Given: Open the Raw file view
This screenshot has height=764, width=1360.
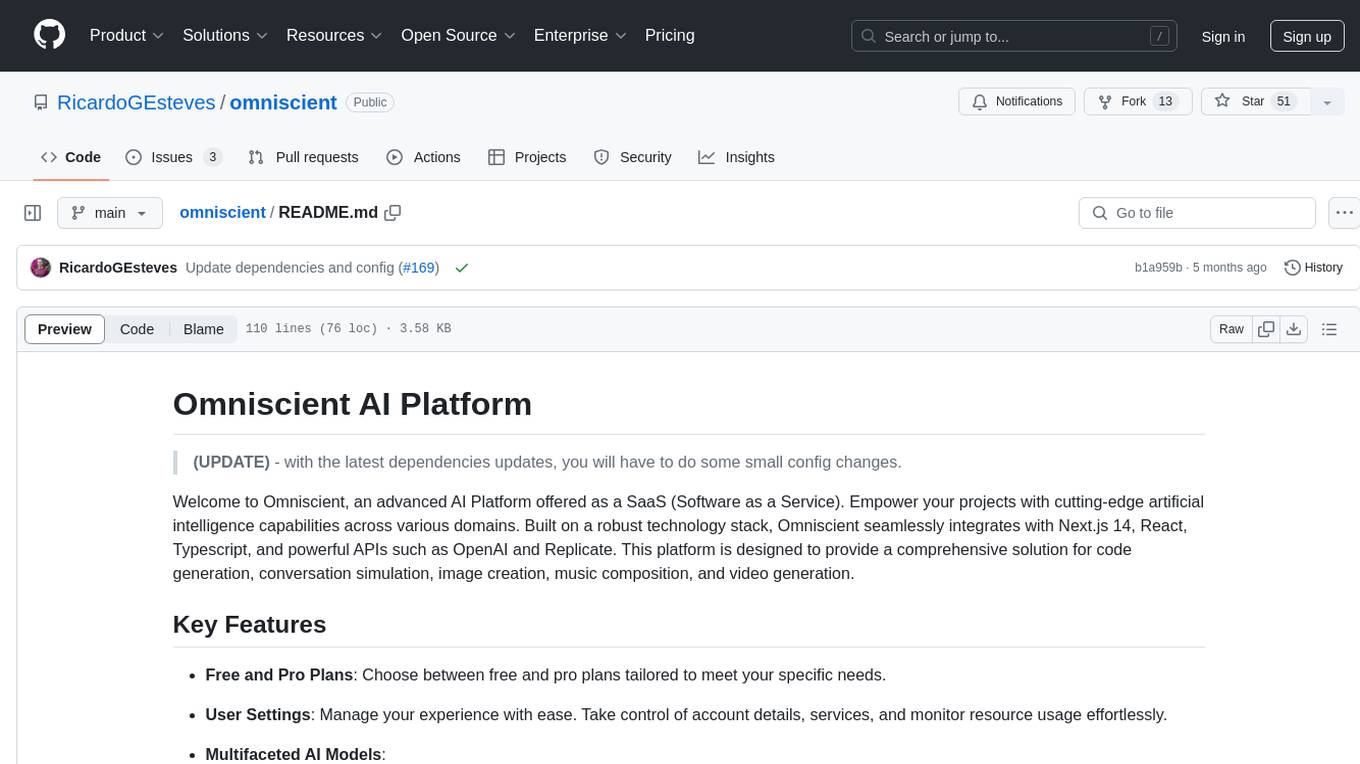Looking at the screenshot, I should [1231, 329].
